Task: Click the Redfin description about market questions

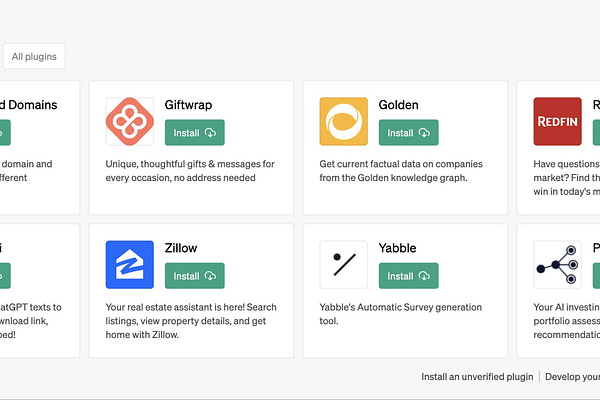Action: pyautogui.click(x=567, y=178)
